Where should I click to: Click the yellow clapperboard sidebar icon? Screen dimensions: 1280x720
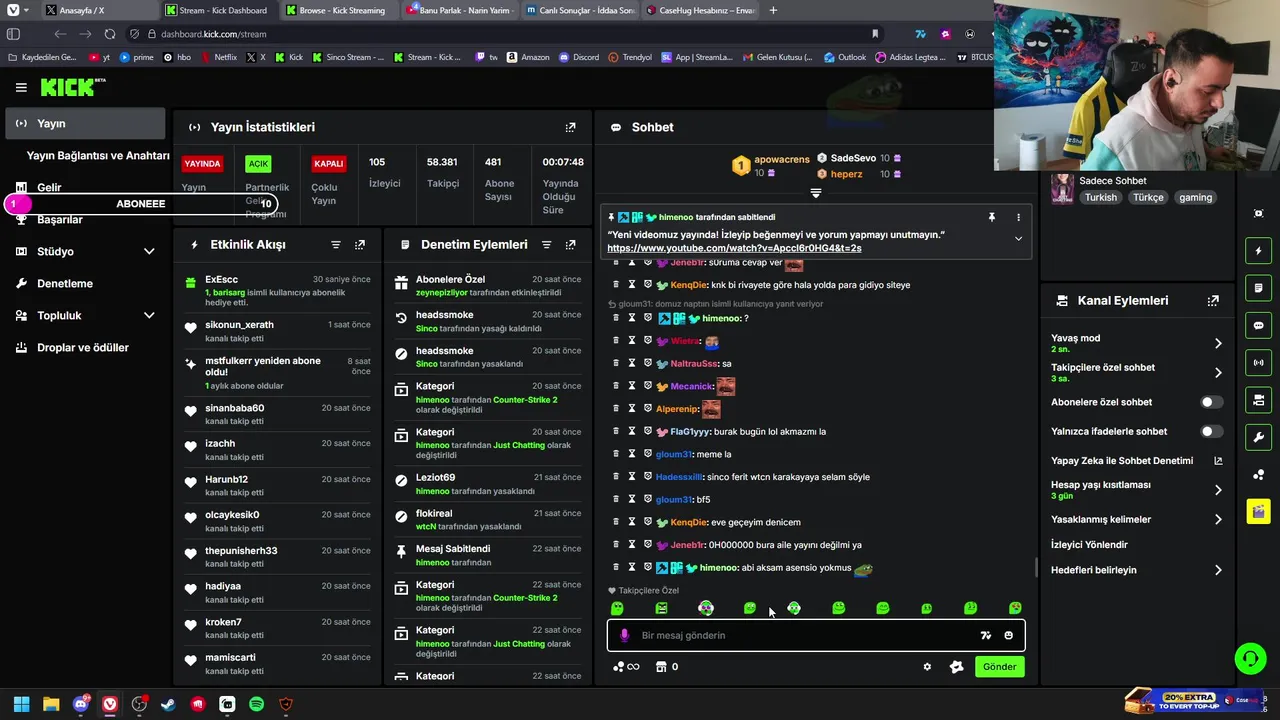click(1258, 511)
